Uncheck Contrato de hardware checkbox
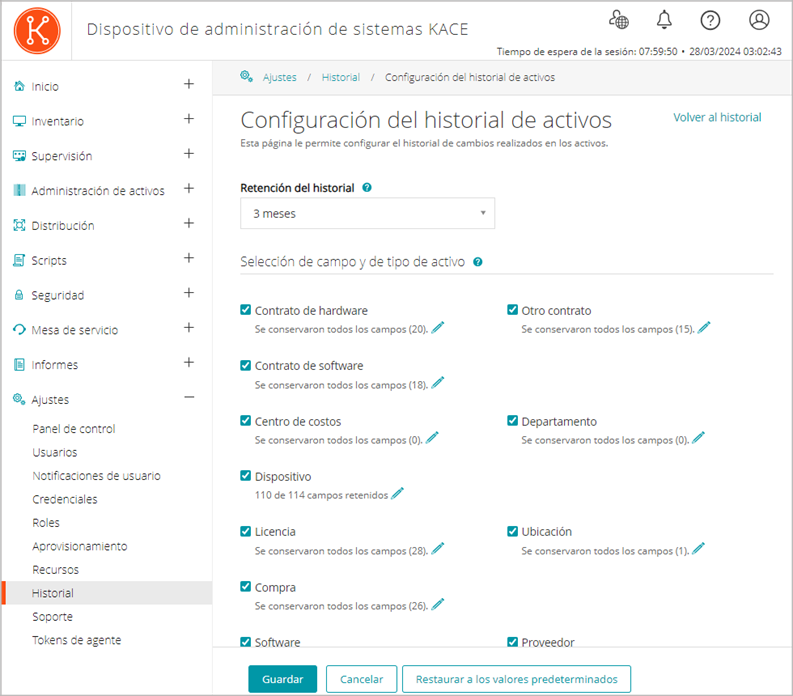Image resolution: width=793 pixels, height=696 pixels. [246, 310]
